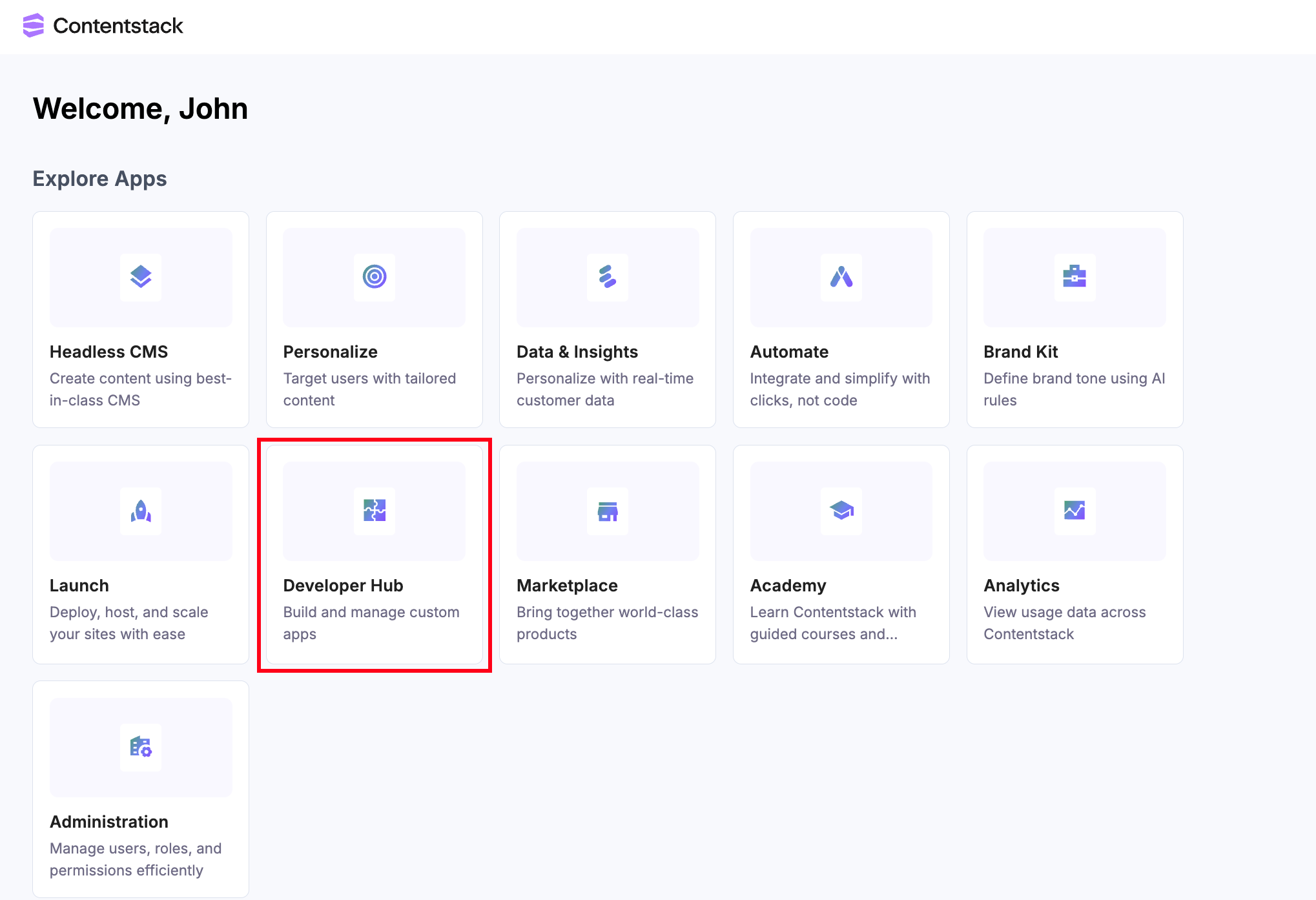Open the Analytics usage data description
The width and height of the screenshot is (1316, 900).
coord(1064,623)
